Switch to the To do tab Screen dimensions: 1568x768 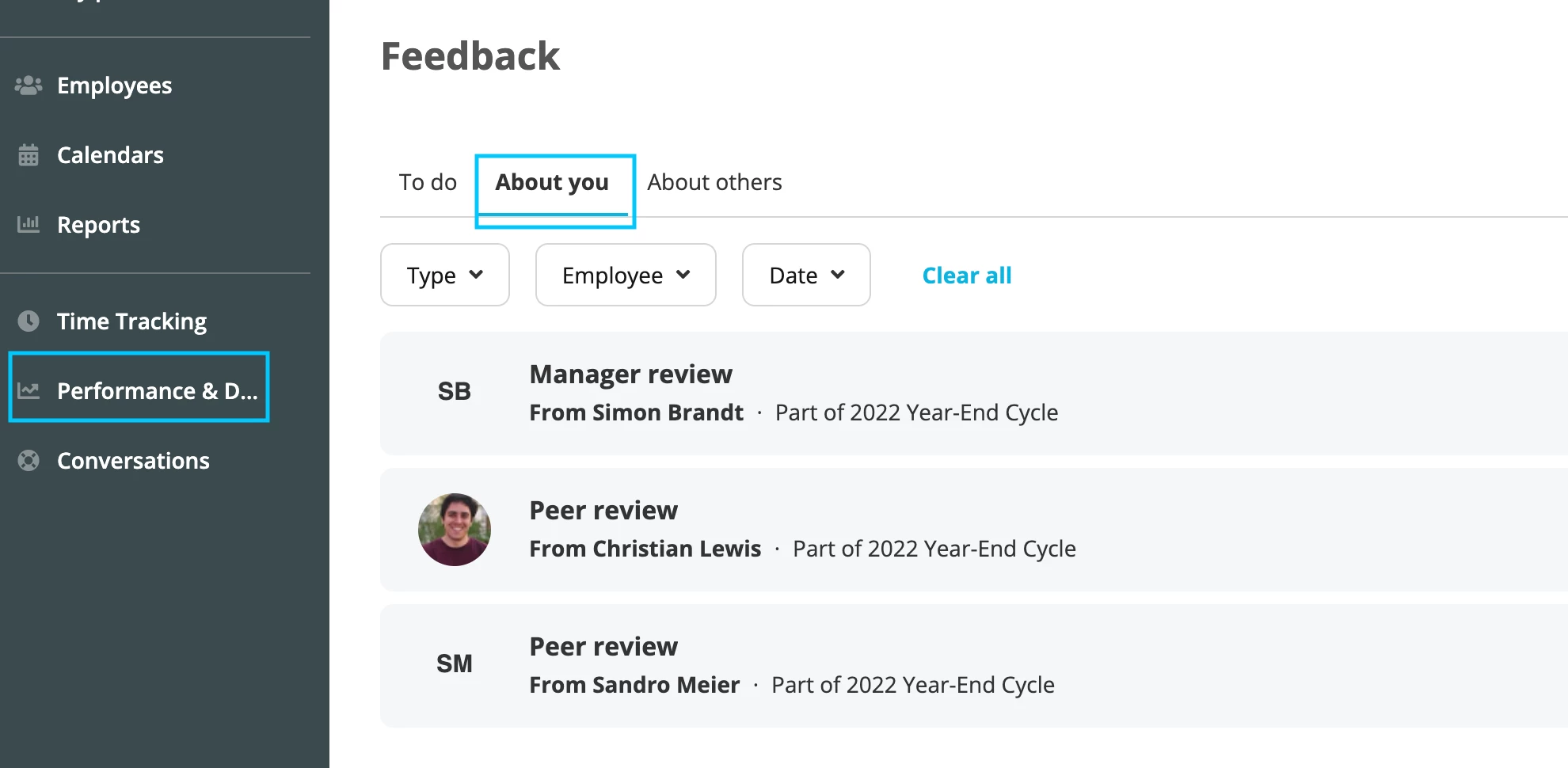[x=428, y=182]
